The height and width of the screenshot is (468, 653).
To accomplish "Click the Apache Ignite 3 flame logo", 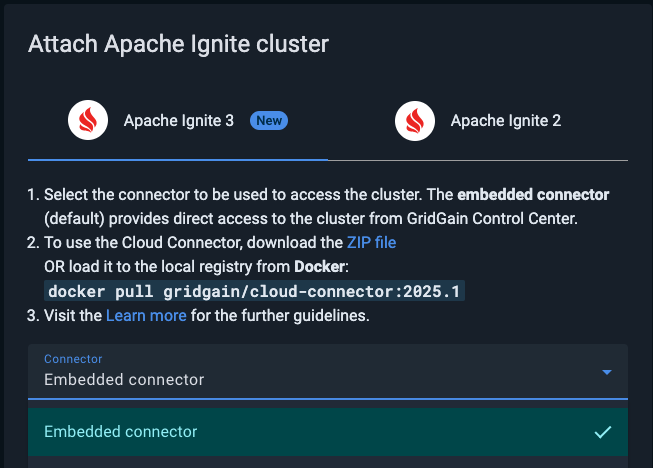I will pyautogui.click(x=88, y=121).
